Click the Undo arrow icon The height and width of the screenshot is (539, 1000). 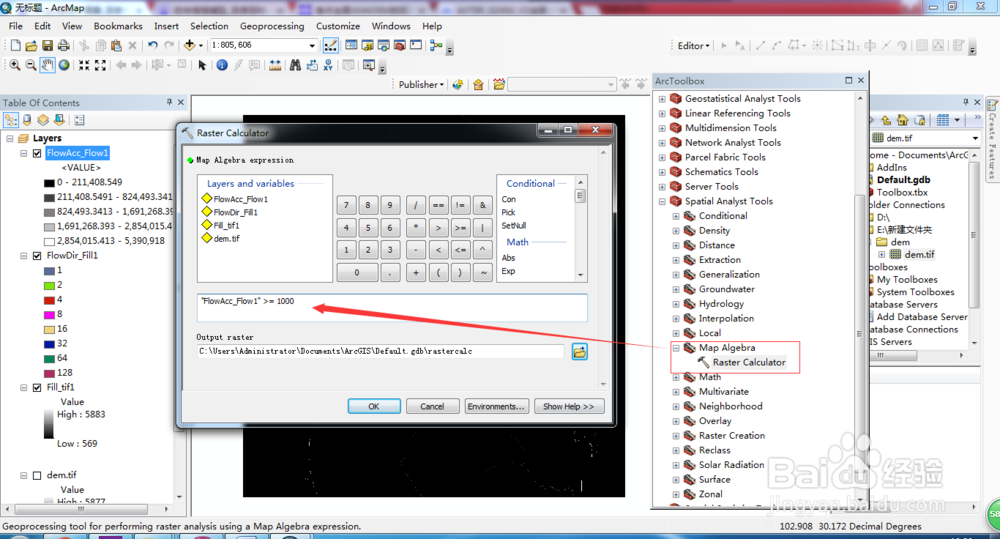pyautogui.click(x=152, y=45)
